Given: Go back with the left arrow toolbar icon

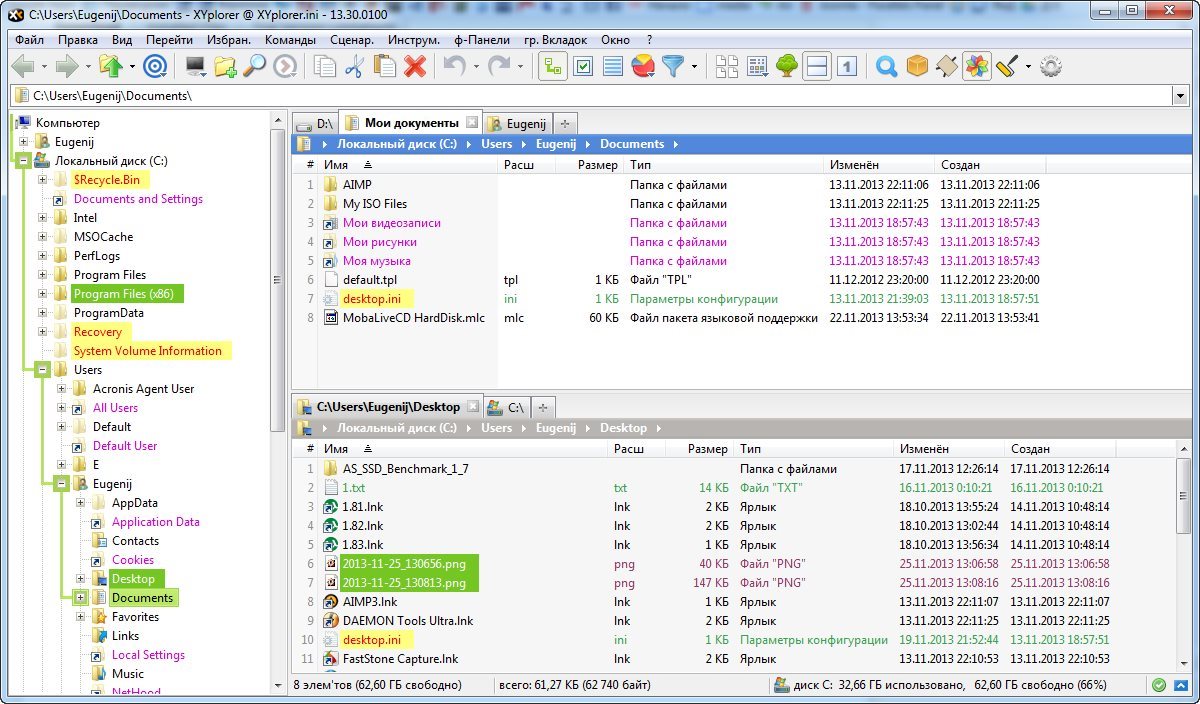Looking at the screenshot, I should (22, 67).
